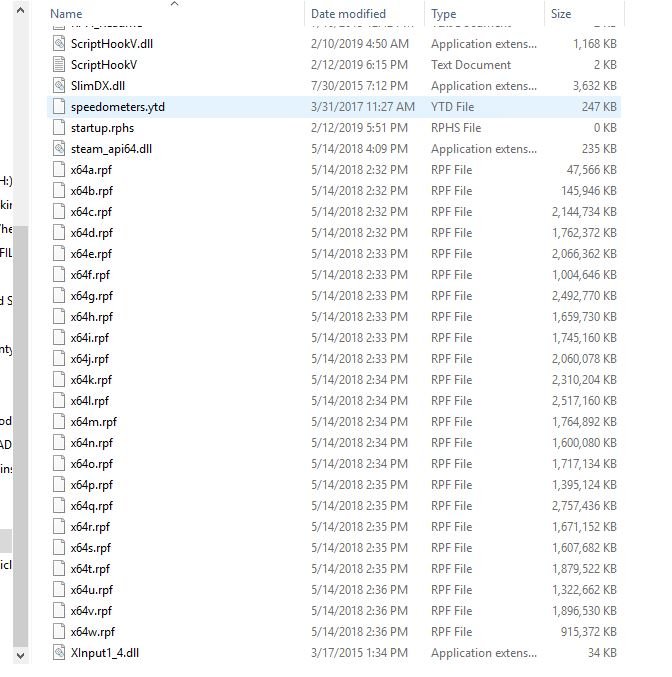Select the file name x64s.rpf
The width and height of the screenshot is (672, 677).
[91, 548]
